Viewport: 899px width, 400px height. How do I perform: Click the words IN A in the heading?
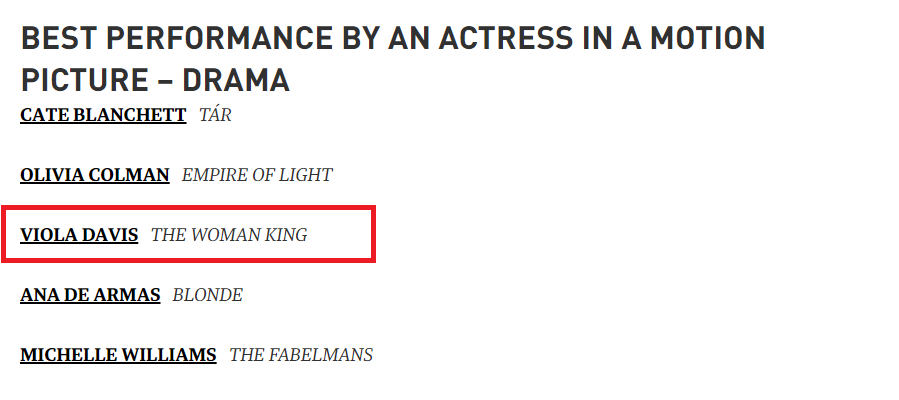click(x=611, y=38)
